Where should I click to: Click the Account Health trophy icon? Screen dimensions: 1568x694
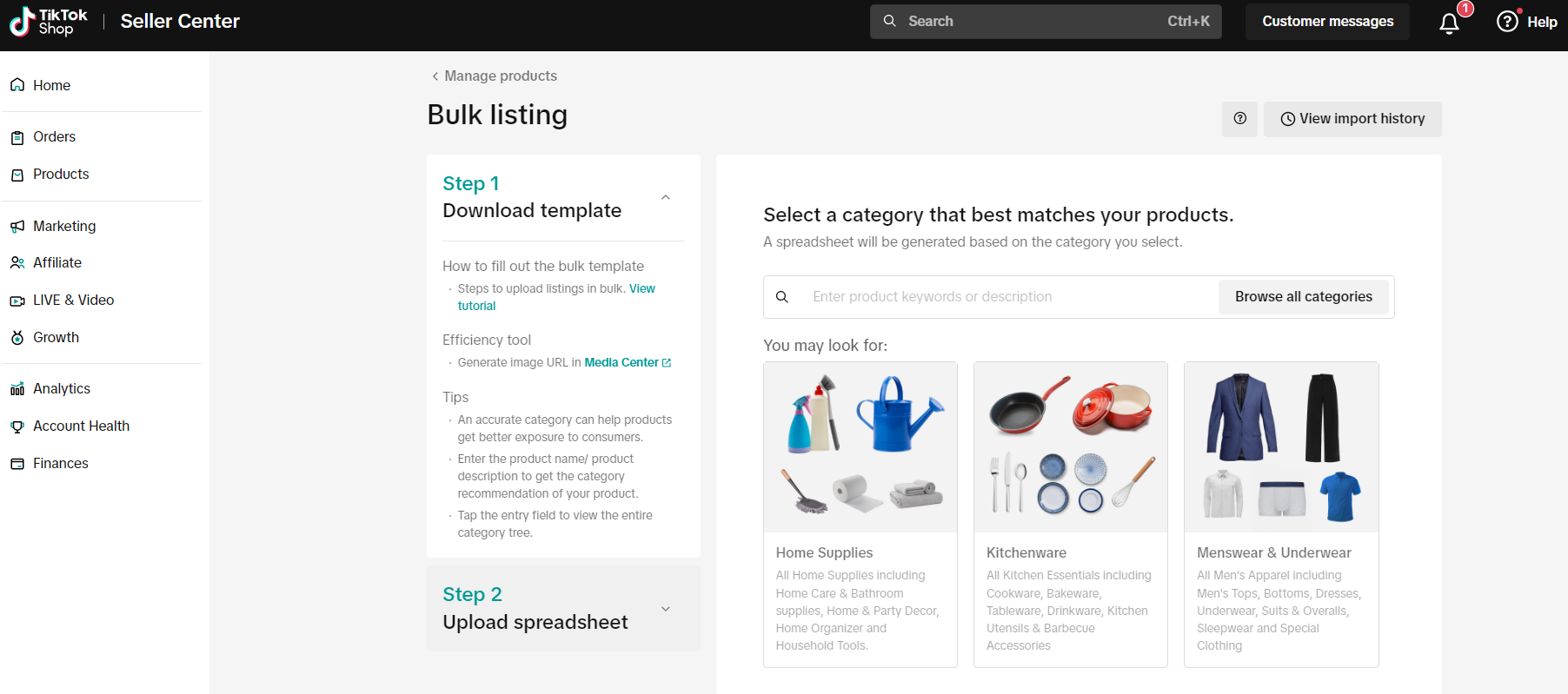click(x=17, y=426)
